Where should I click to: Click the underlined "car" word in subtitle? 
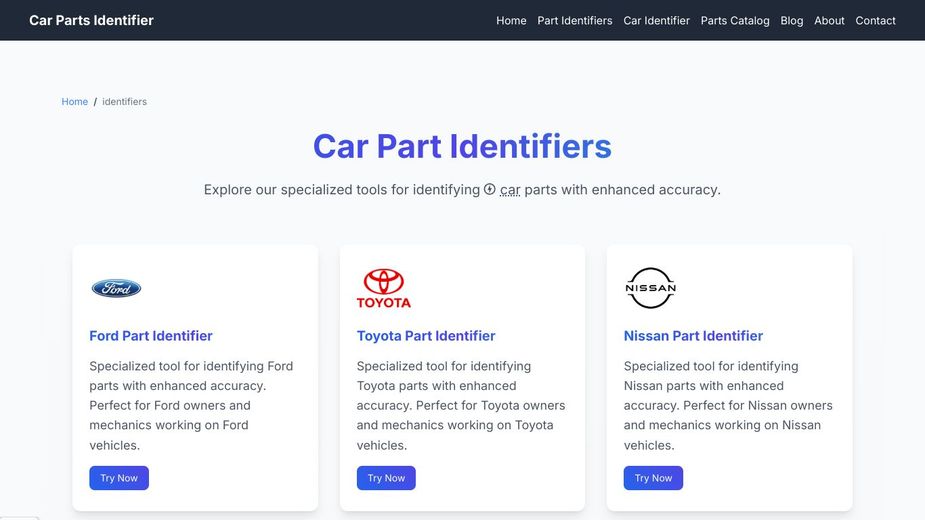(510, 189)
